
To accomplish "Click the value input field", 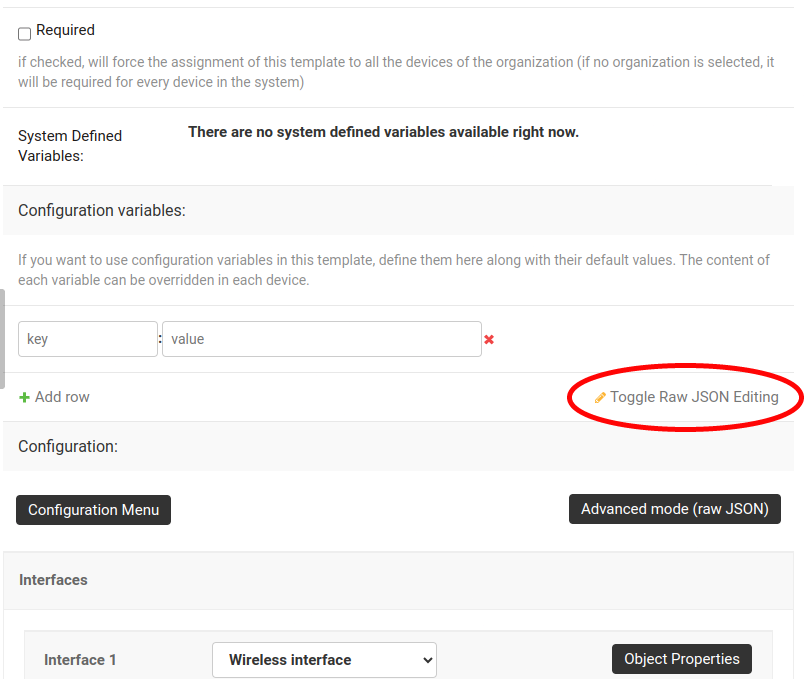I will coord(322,339).
